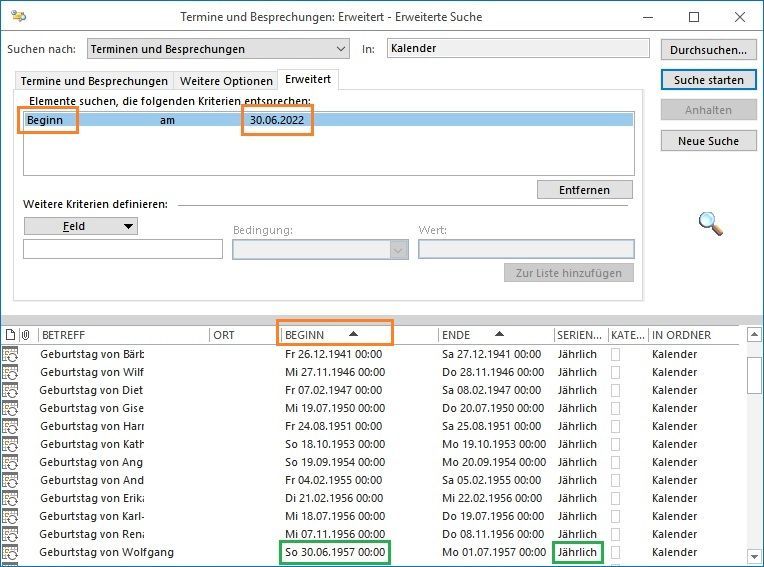Click 'Zur Liste hinzufügen' button
The width and height of the screenshot is (764, 567).
[569, 273]
